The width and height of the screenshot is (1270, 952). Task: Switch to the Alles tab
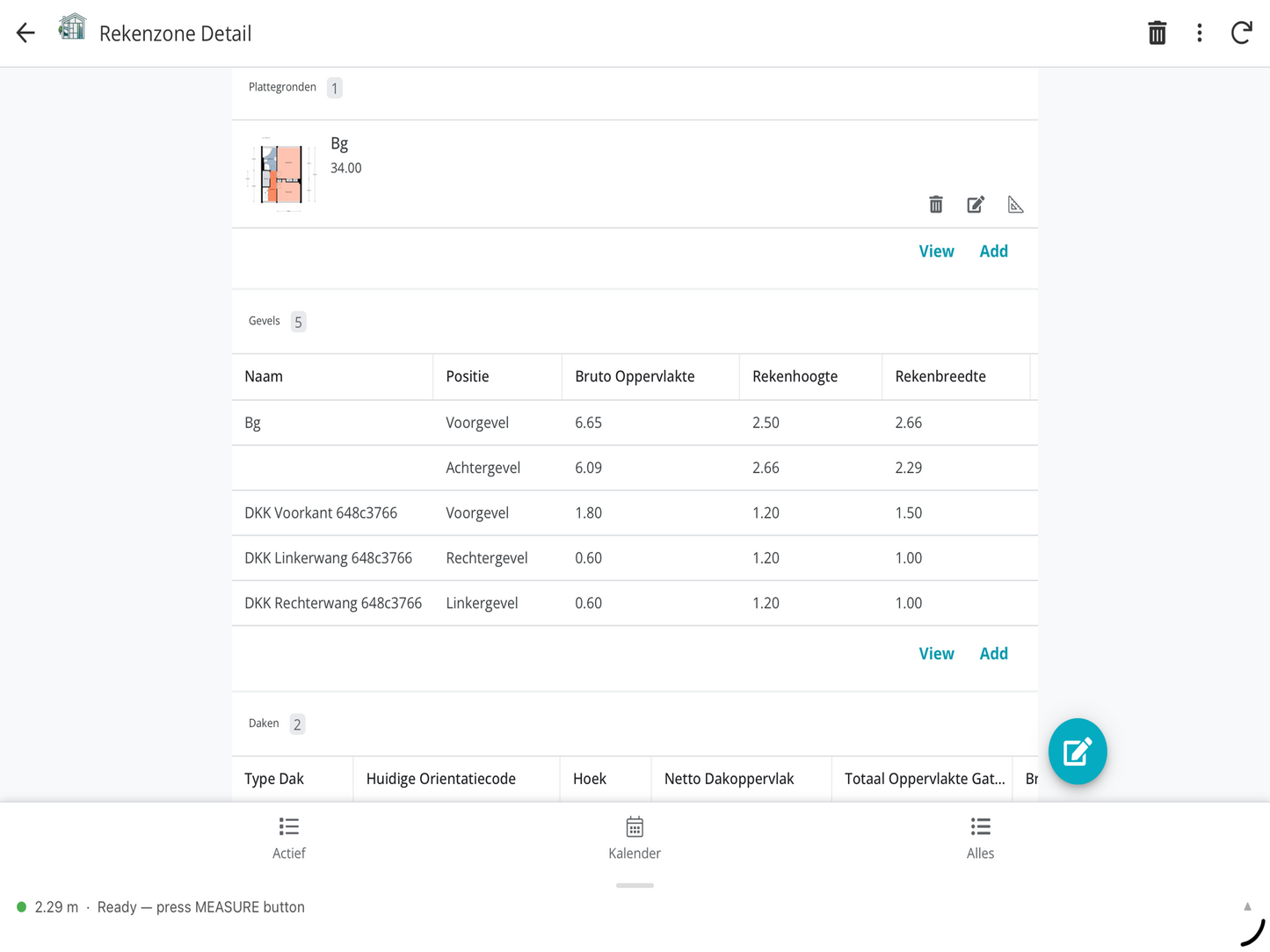[980, 839]
